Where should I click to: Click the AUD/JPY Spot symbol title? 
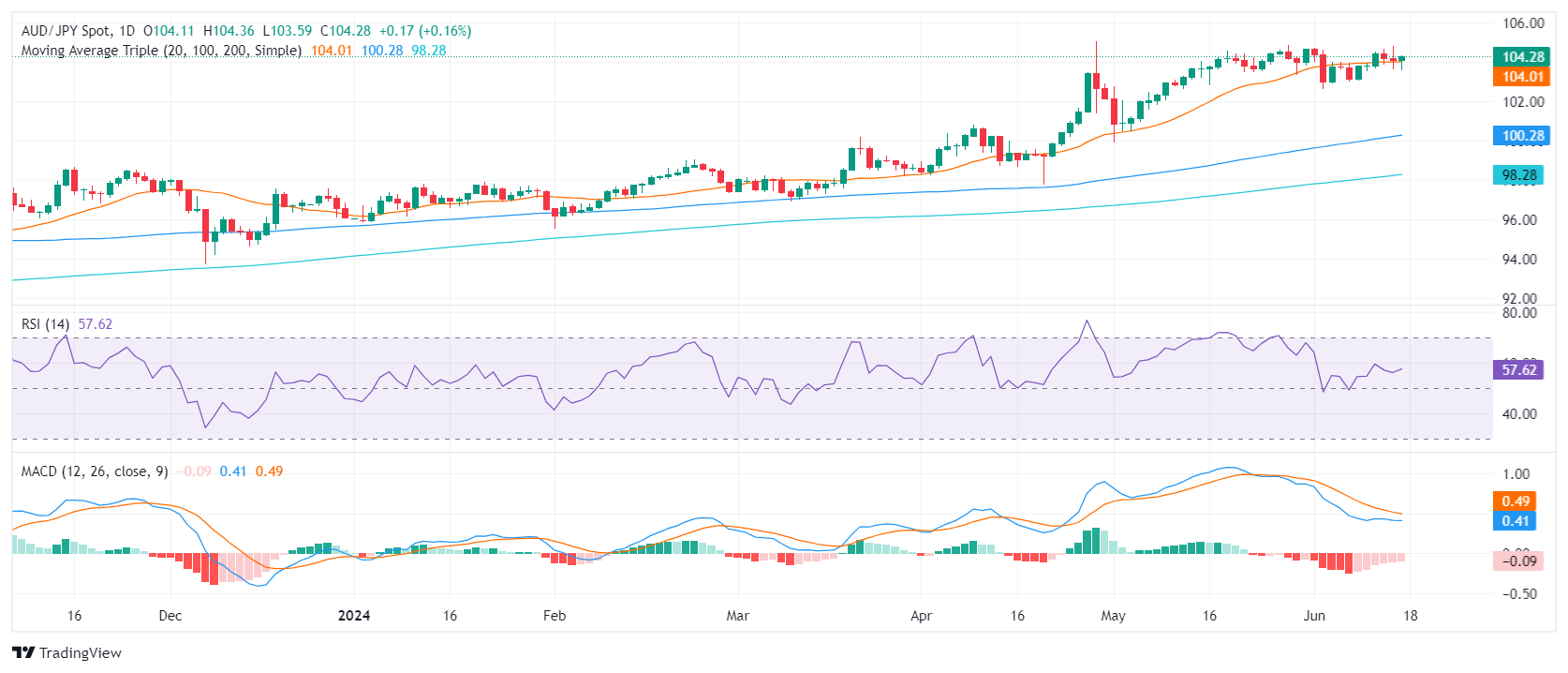pyautogui.click(x=65, y=31)
